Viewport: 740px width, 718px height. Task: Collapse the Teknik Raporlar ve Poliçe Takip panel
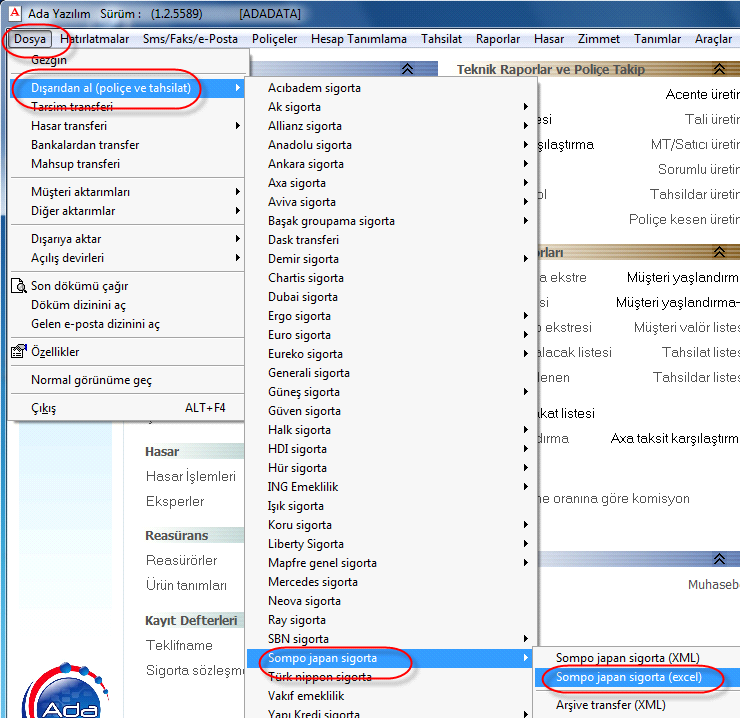click(719, 69)
